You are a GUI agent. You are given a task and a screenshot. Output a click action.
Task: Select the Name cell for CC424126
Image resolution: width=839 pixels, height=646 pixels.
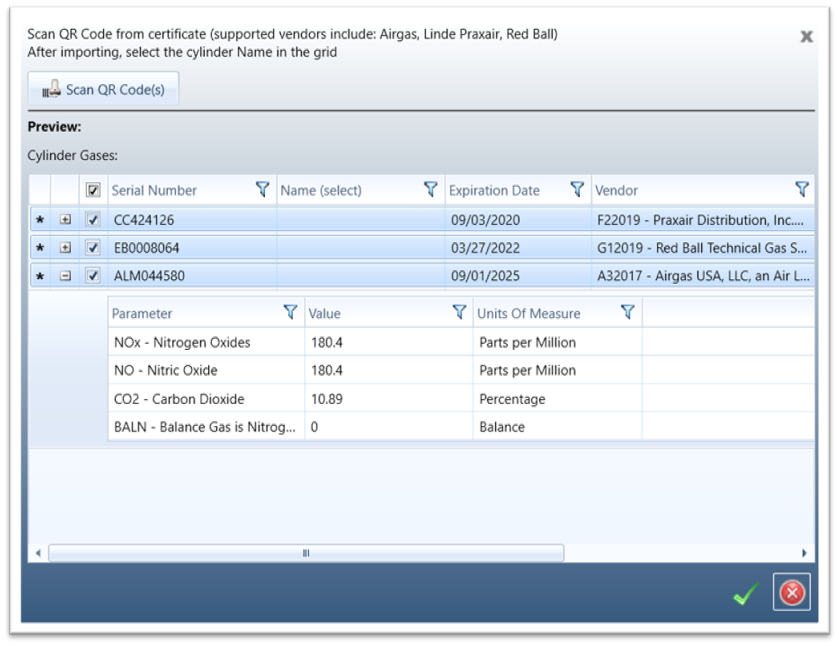361,219
